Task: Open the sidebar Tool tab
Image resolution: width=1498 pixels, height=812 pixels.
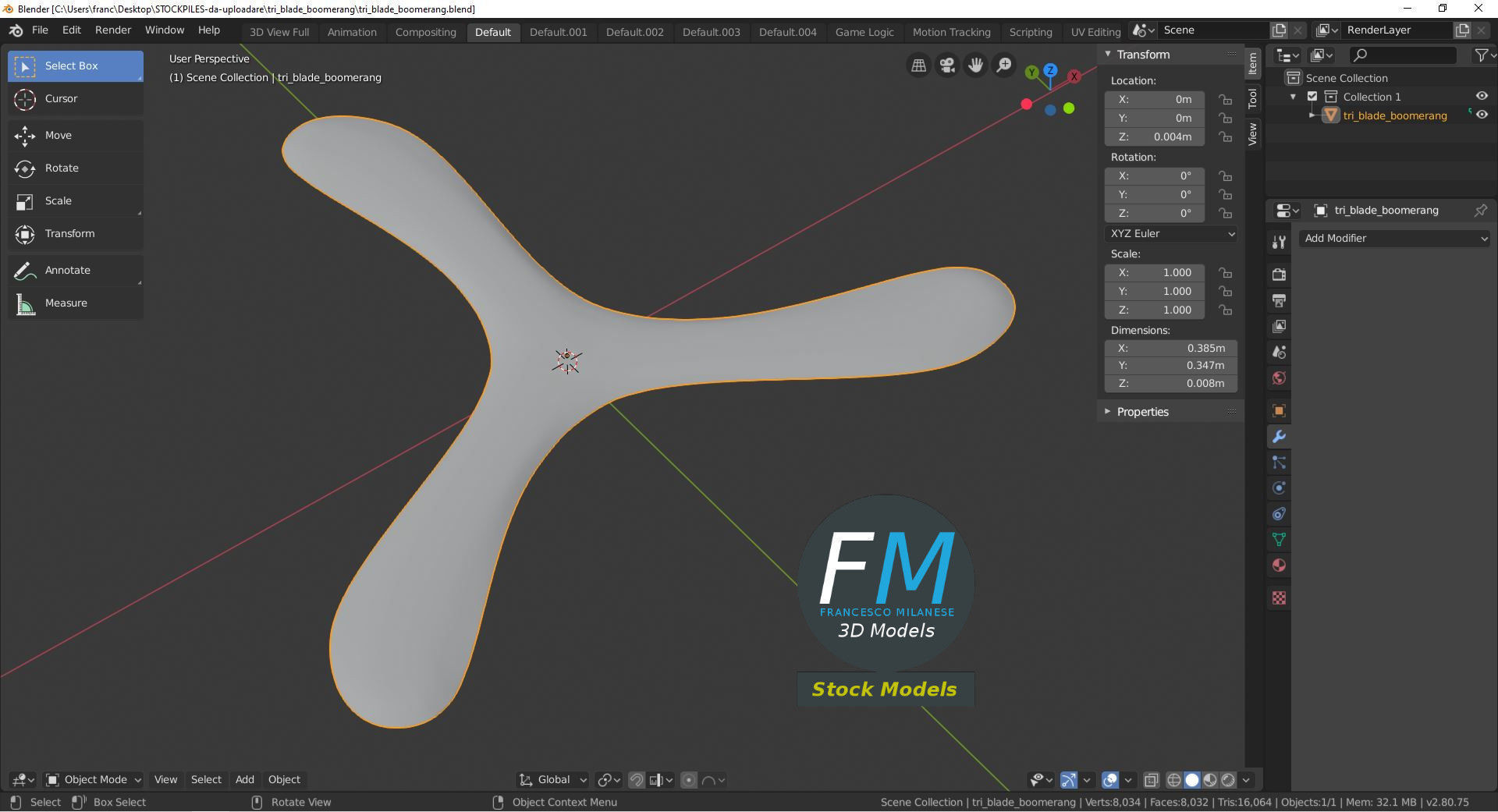Action: [x=1253, y=98]
